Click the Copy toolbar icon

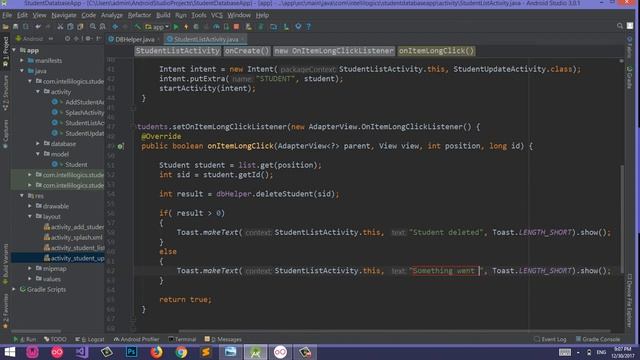tap(70, 27)
